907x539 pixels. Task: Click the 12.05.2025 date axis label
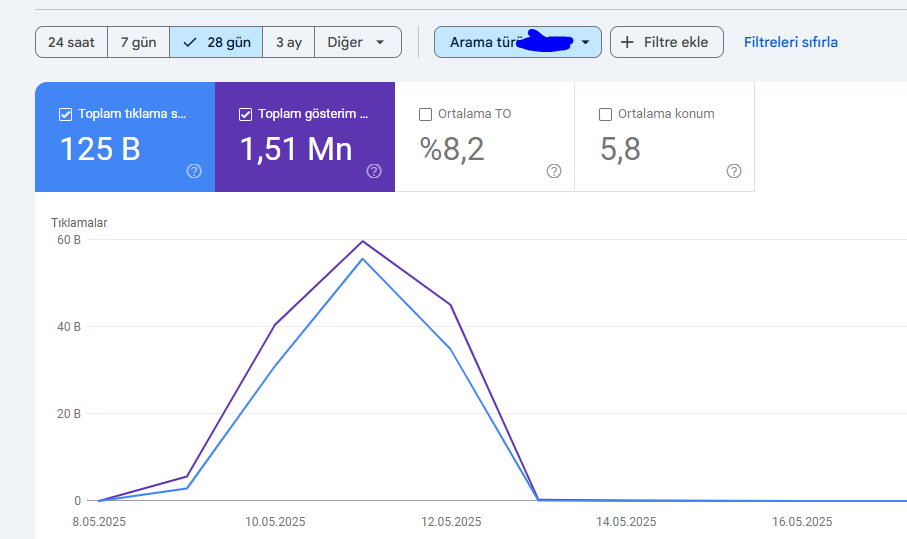[451, 522]
